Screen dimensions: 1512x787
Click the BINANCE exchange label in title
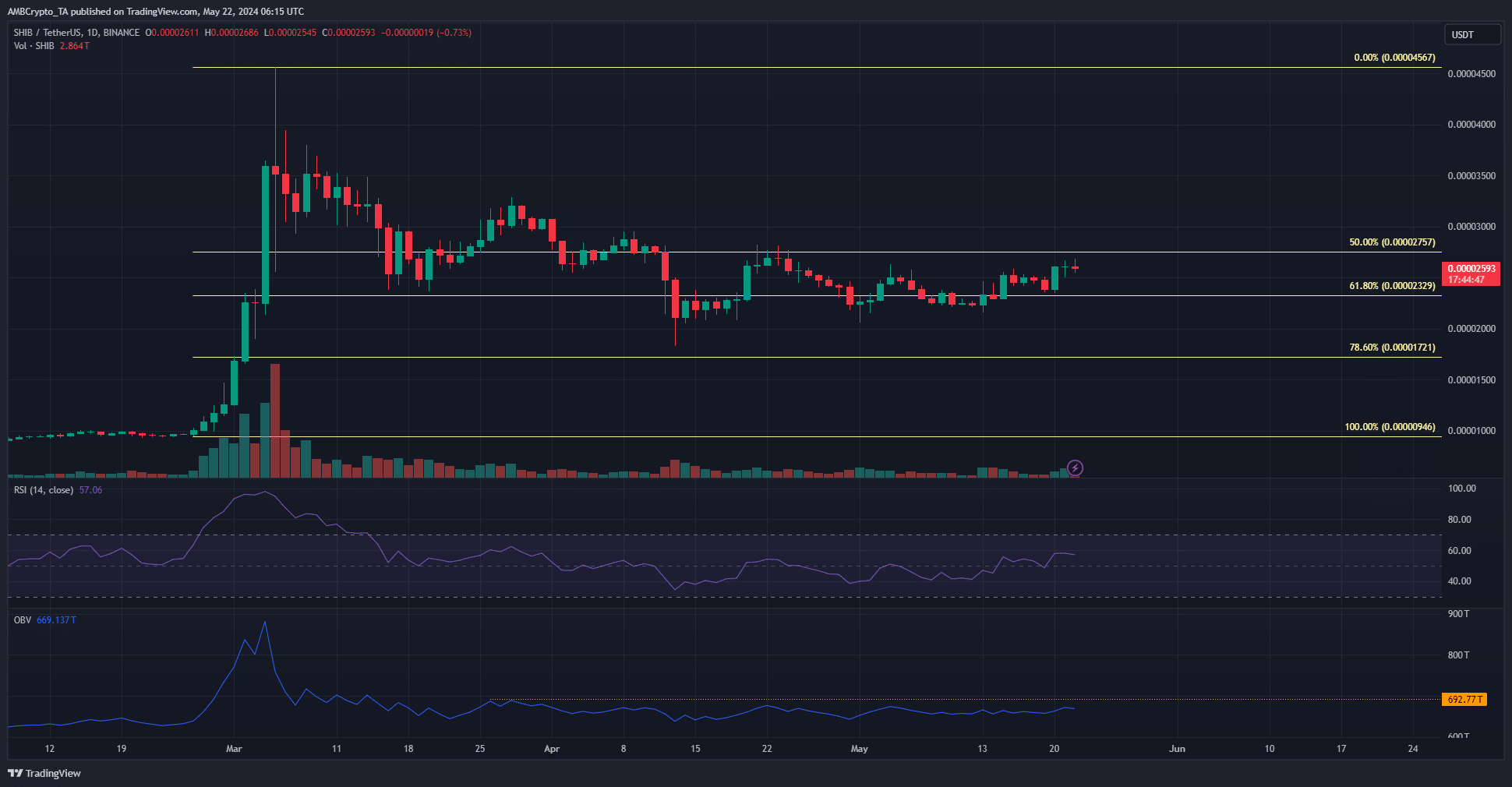click(x=122, y=33)
